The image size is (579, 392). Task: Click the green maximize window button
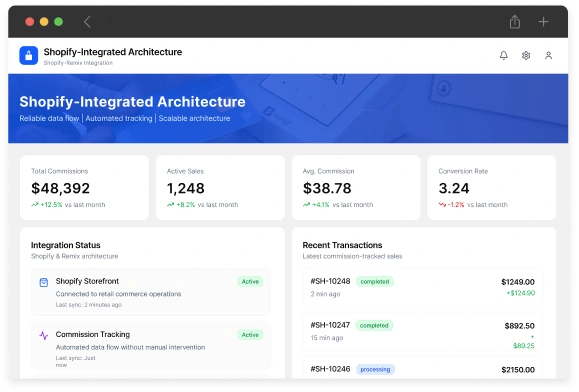tap(58, 22)
